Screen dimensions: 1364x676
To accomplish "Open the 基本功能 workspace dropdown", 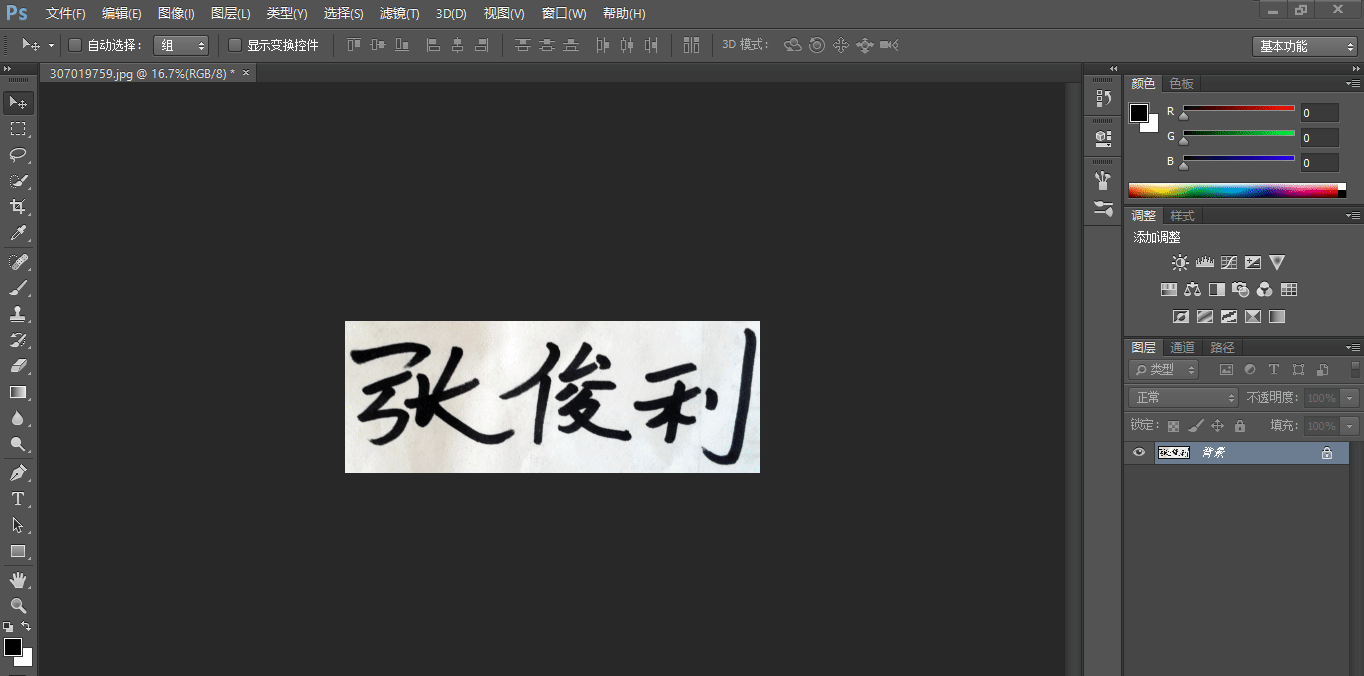I will pyautogui.click(x=1305, y=46).
